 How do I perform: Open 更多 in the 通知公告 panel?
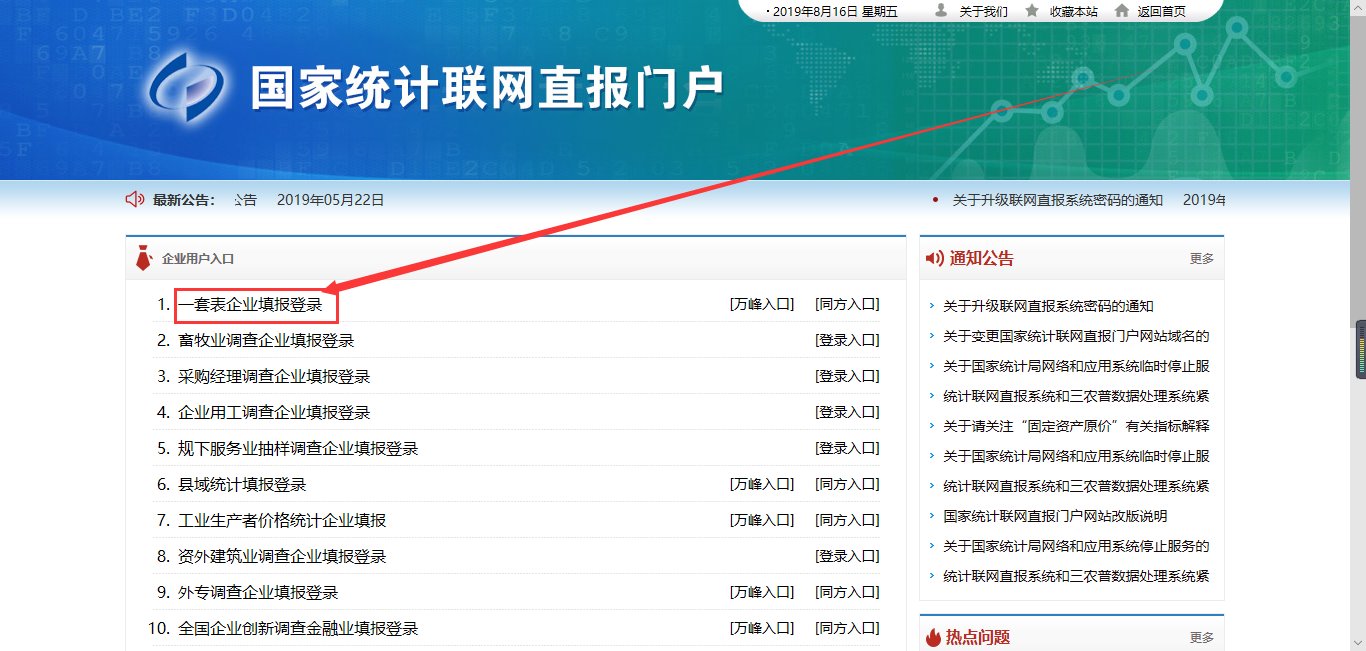pyautogui.click(x=1200, y=257)
